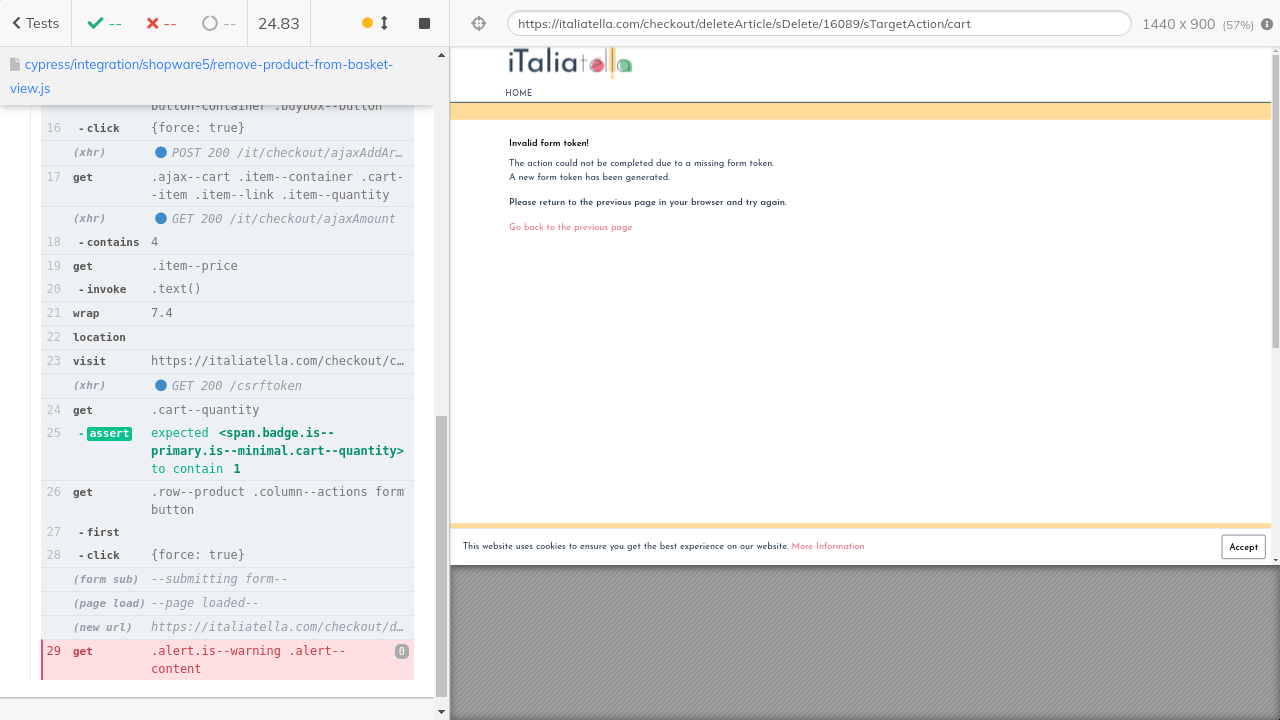Viewport: 1280px width, 720px height.
Task: Click the command log scrollbar down arrow
Action: point(441,712)
